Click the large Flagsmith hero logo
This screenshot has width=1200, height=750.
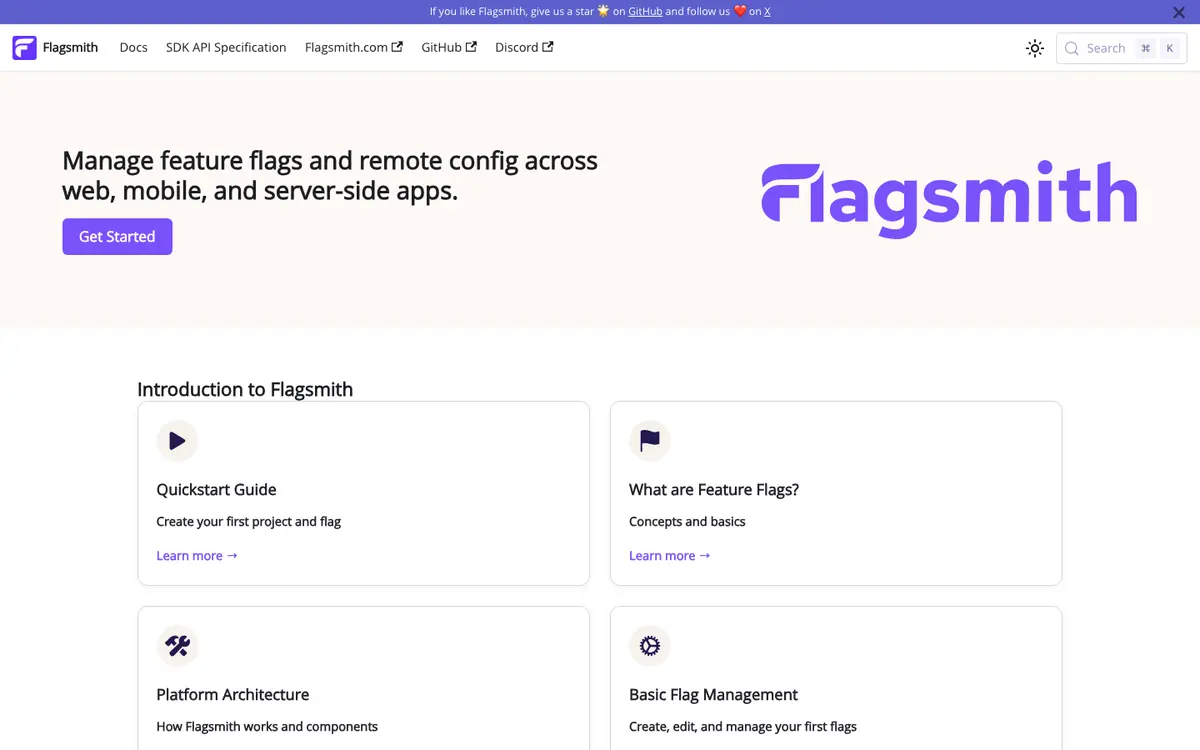coord(949,198)
